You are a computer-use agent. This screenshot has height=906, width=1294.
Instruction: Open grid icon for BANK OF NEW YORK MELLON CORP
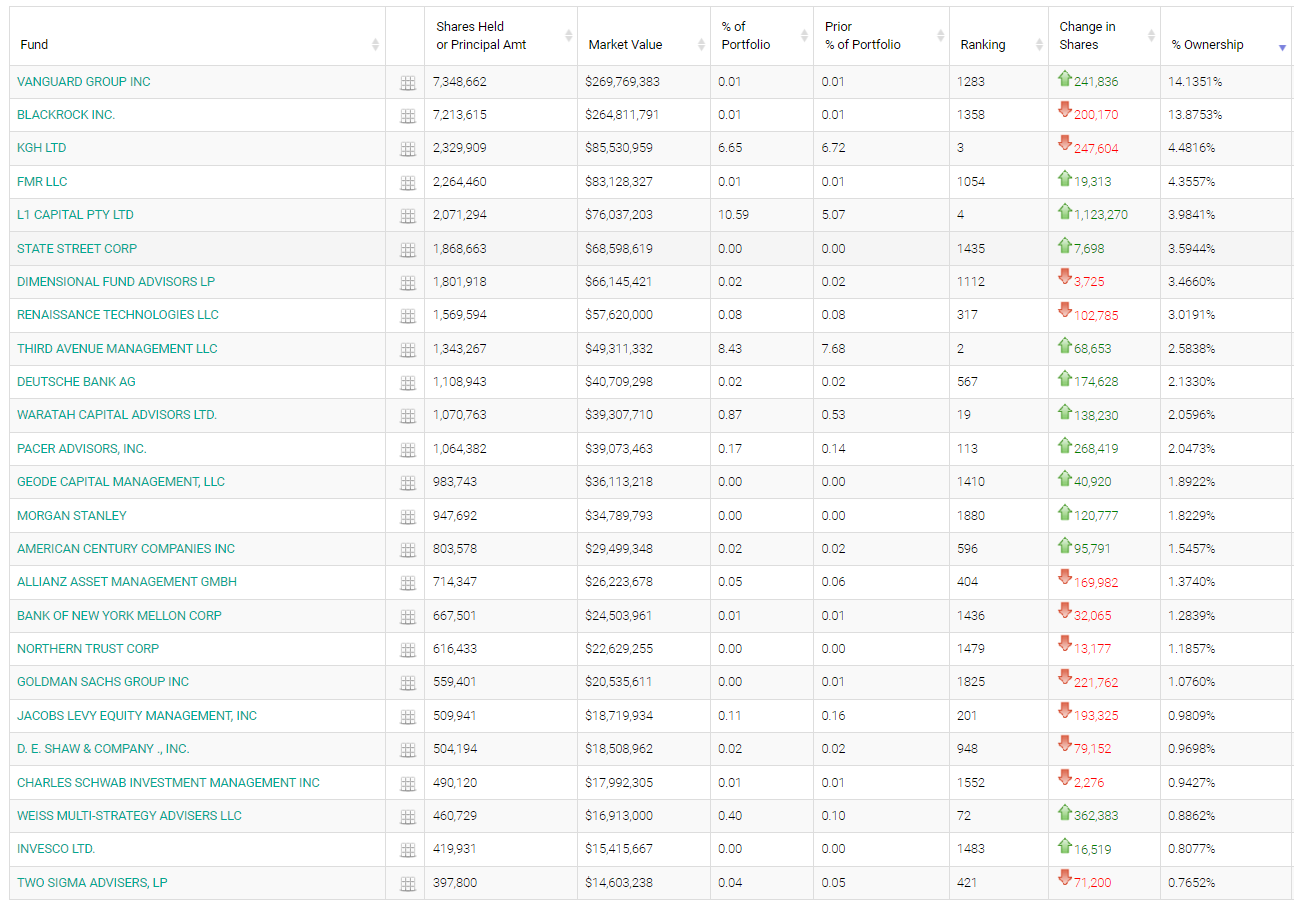point(408,618)
